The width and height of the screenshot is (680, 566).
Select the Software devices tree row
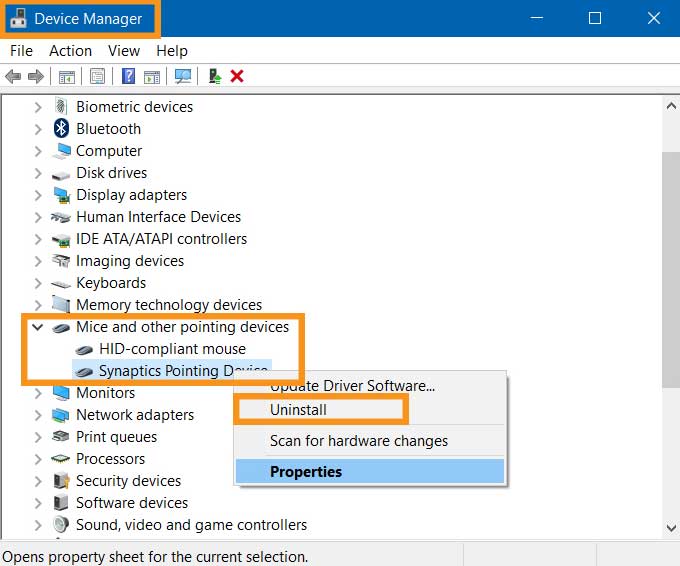pos(132,503)
